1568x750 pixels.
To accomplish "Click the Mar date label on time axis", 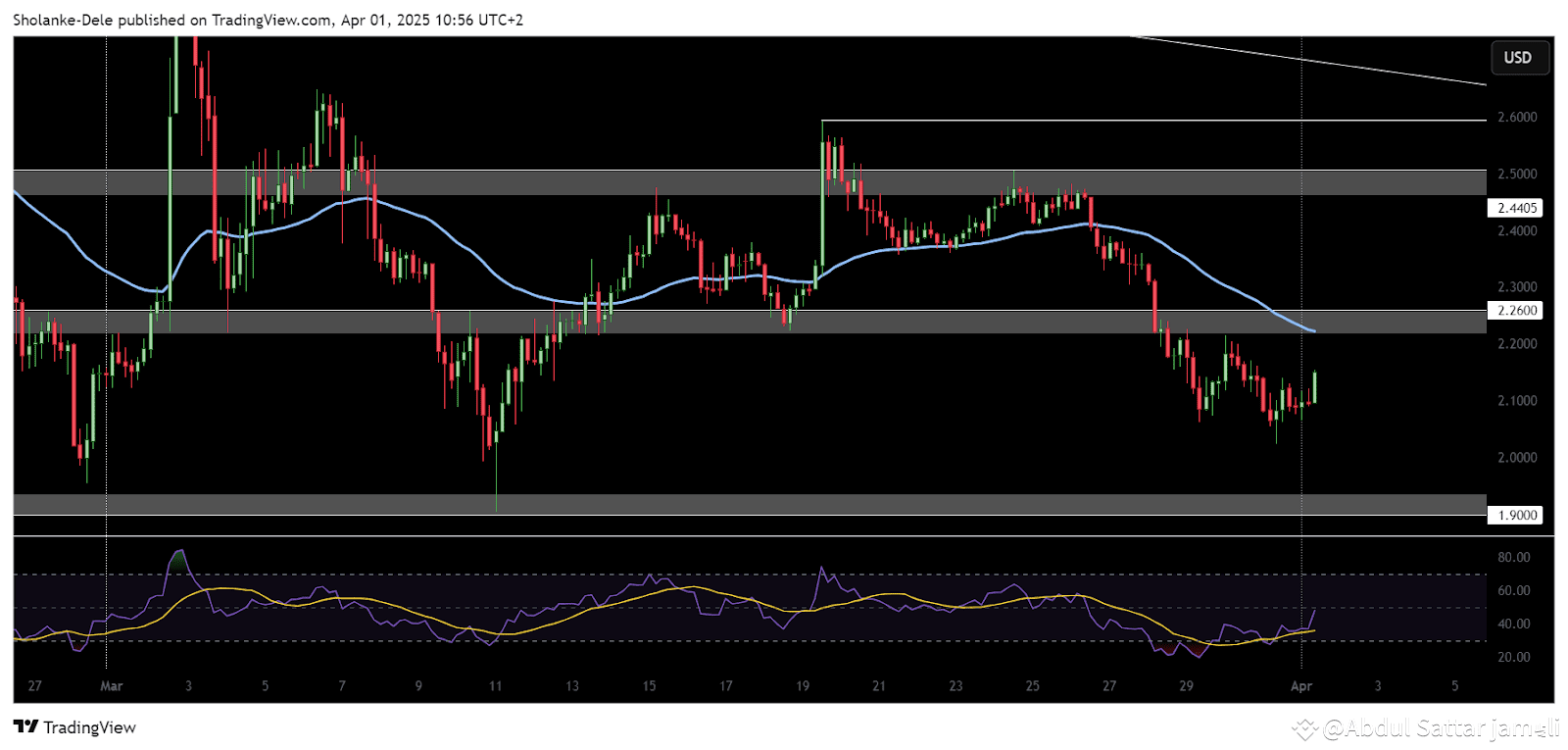I will click(111, 685).
